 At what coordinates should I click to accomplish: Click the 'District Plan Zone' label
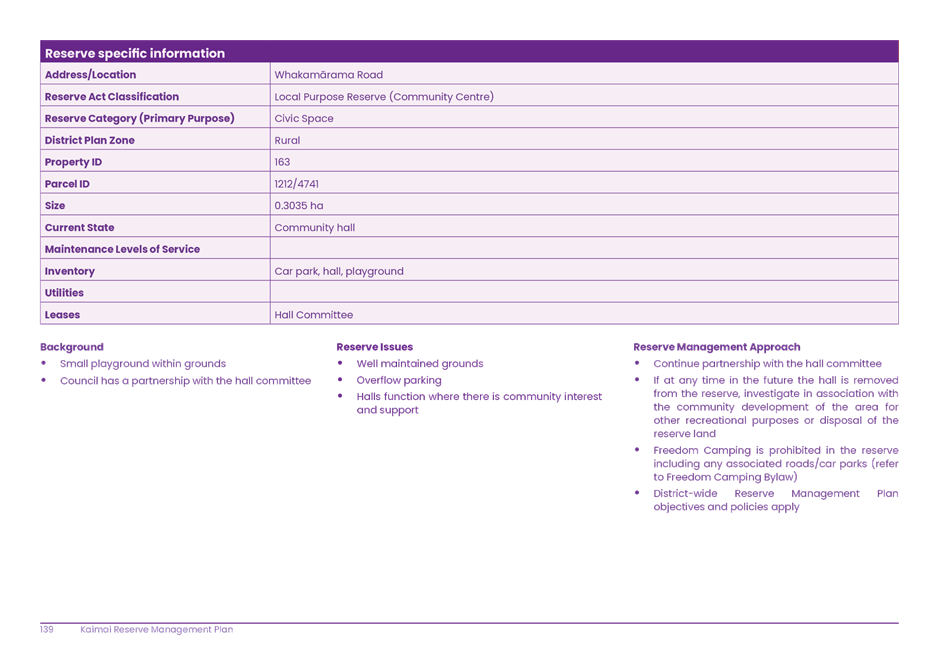pos(89,141)
